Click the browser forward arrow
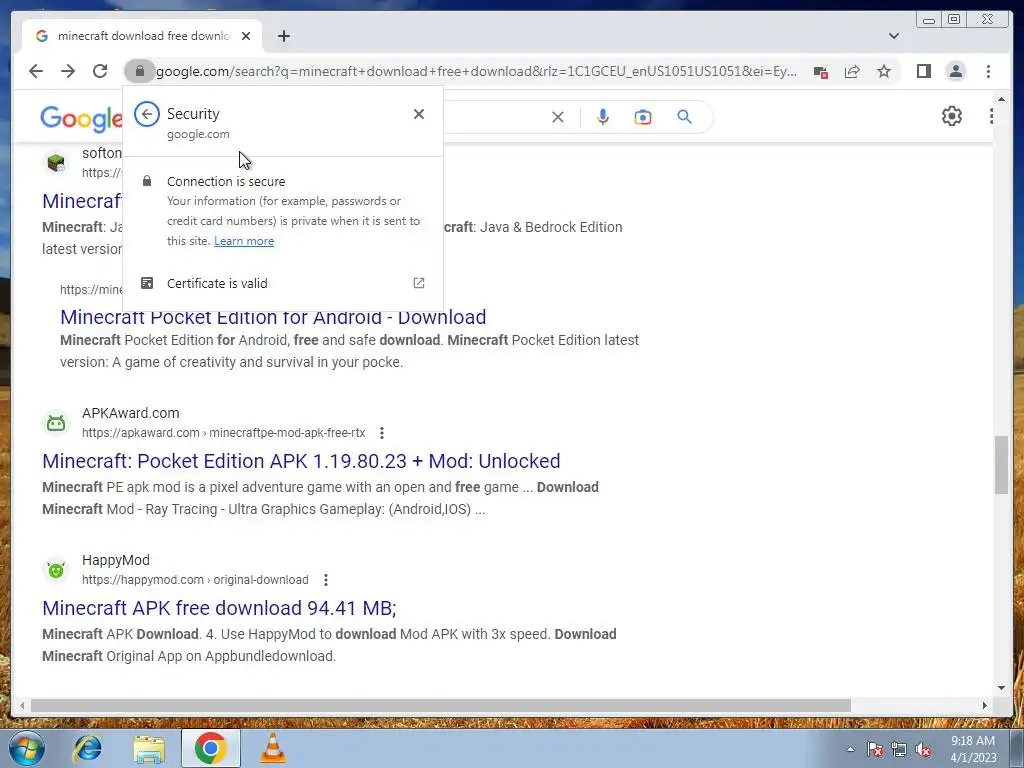The image size is (1024, 768). click(68, 71)
